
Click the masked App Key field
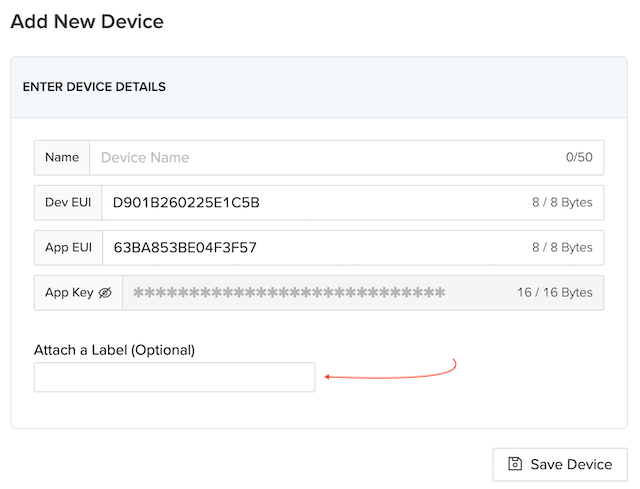[300, 293]
